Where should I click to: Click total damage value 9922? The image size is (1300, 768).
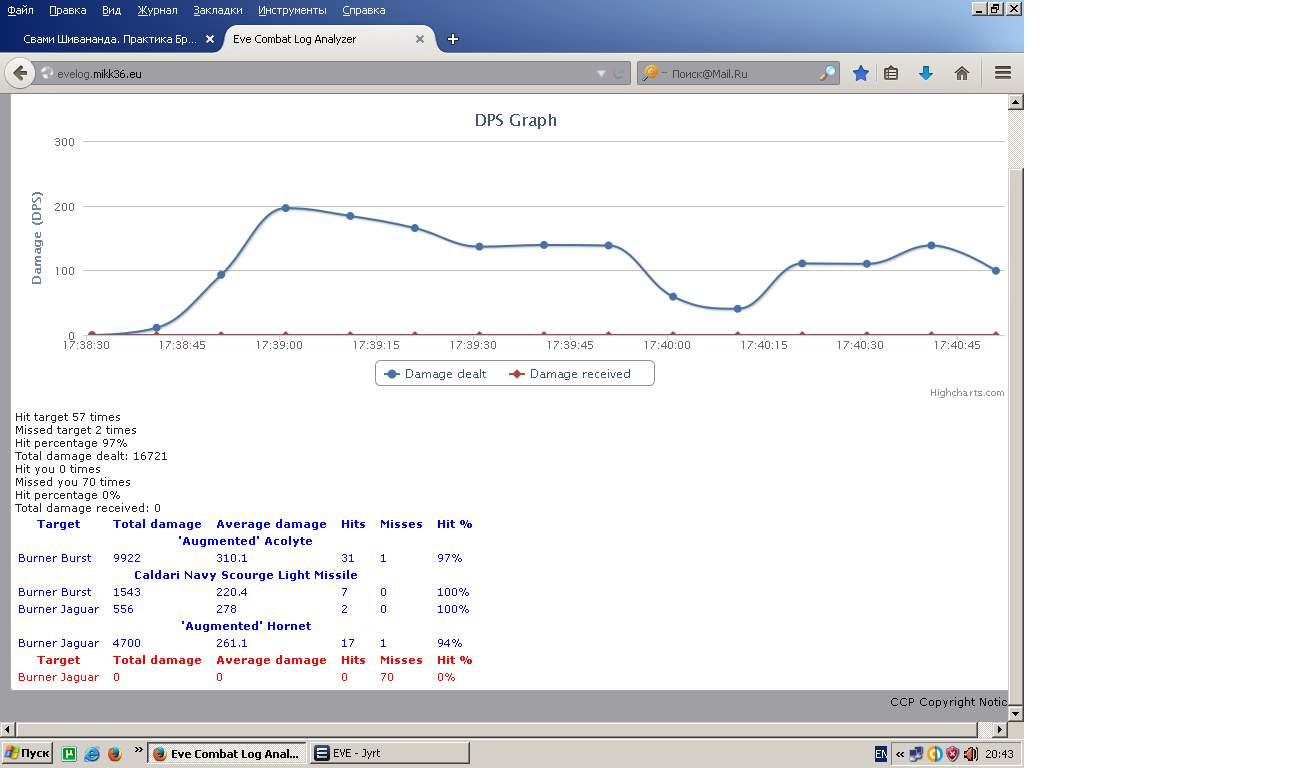[x=129, y=558]
